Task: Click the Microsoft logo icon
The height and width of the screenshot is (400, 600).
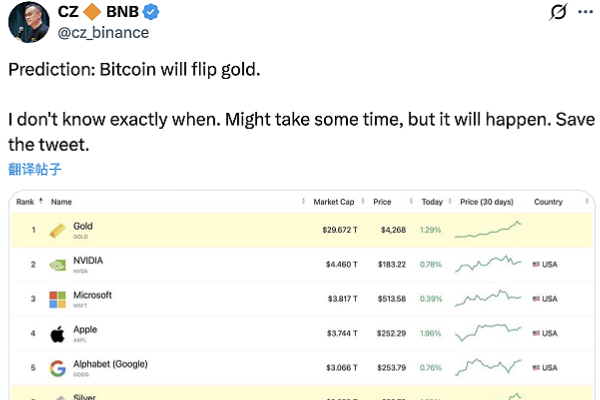Action: [58, 299]
